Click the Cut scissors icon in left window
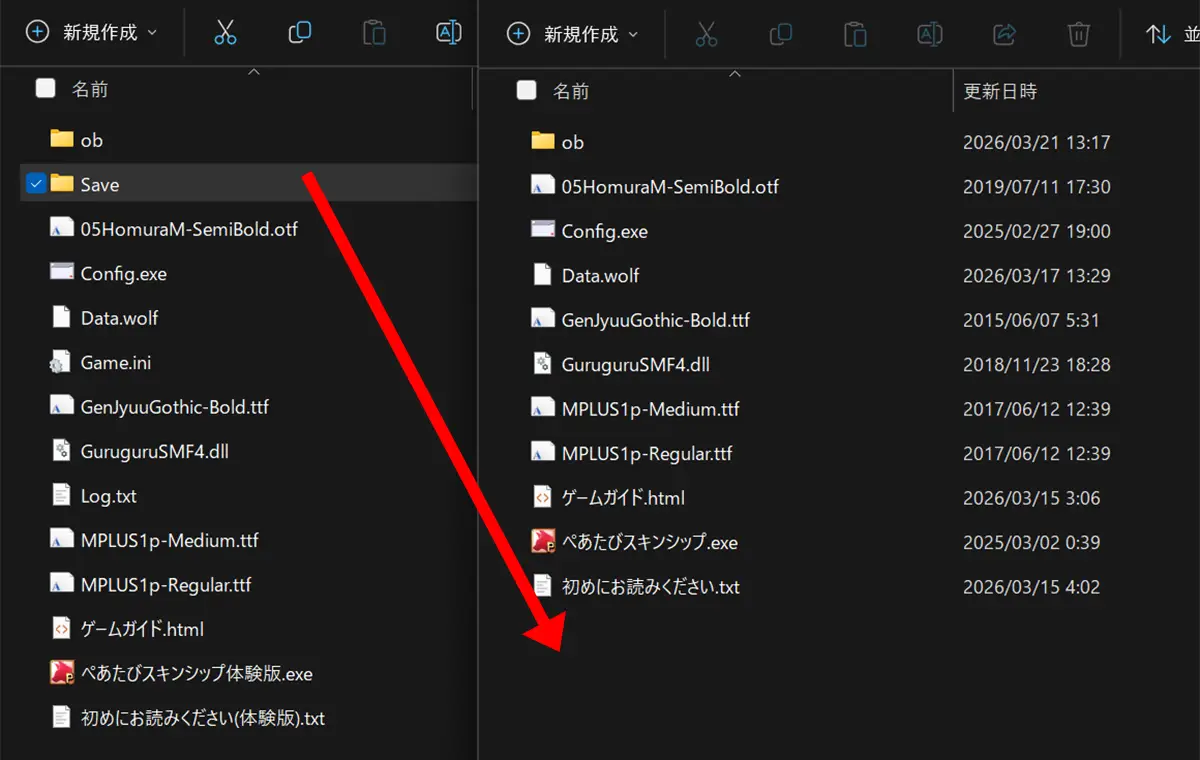The width and height of the screenshot is (1200, 760). coord(225,33)
